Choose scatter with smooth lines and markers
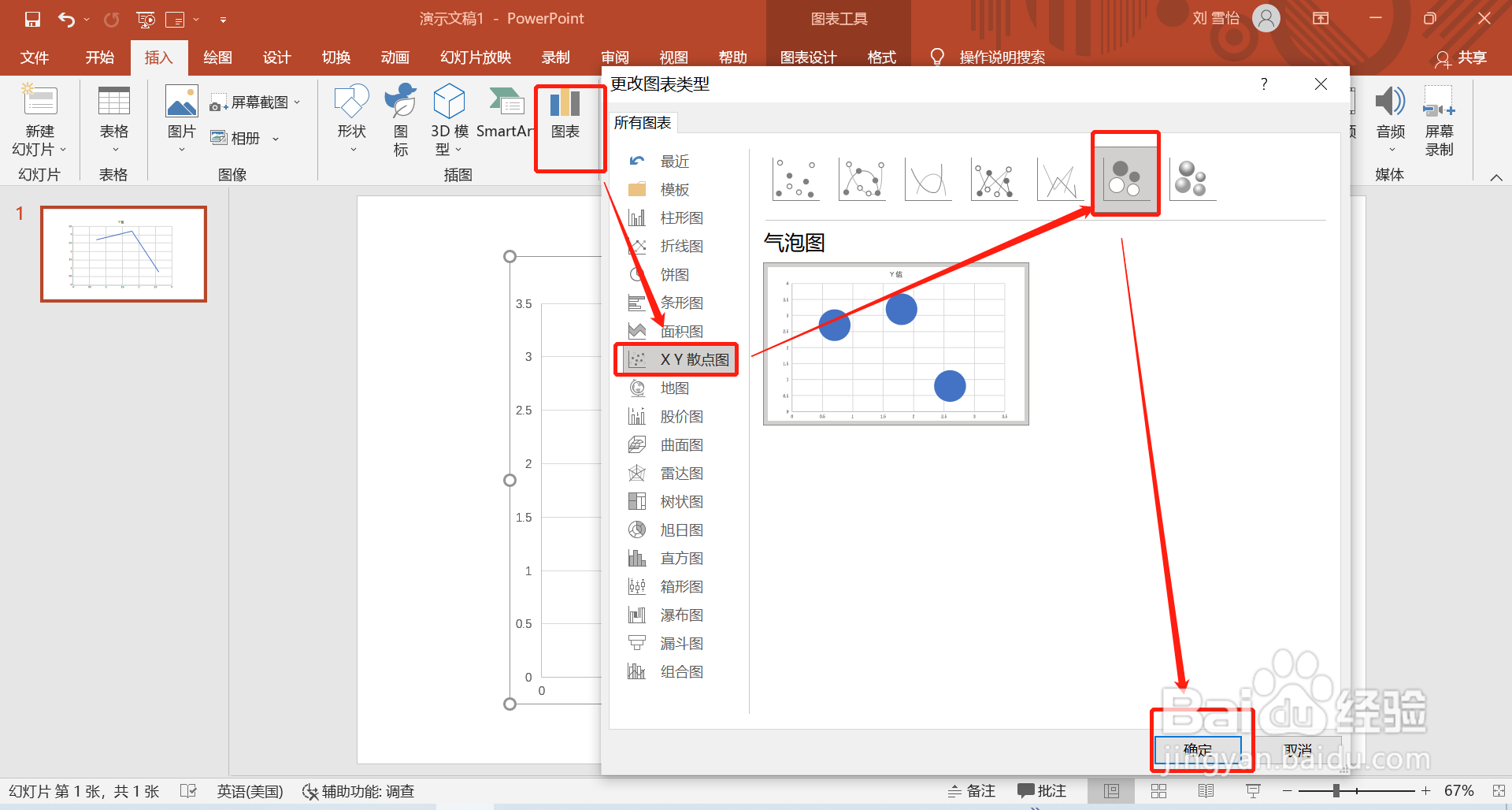The height and width of the screenshot is (810, 1512). coord(862,179)
